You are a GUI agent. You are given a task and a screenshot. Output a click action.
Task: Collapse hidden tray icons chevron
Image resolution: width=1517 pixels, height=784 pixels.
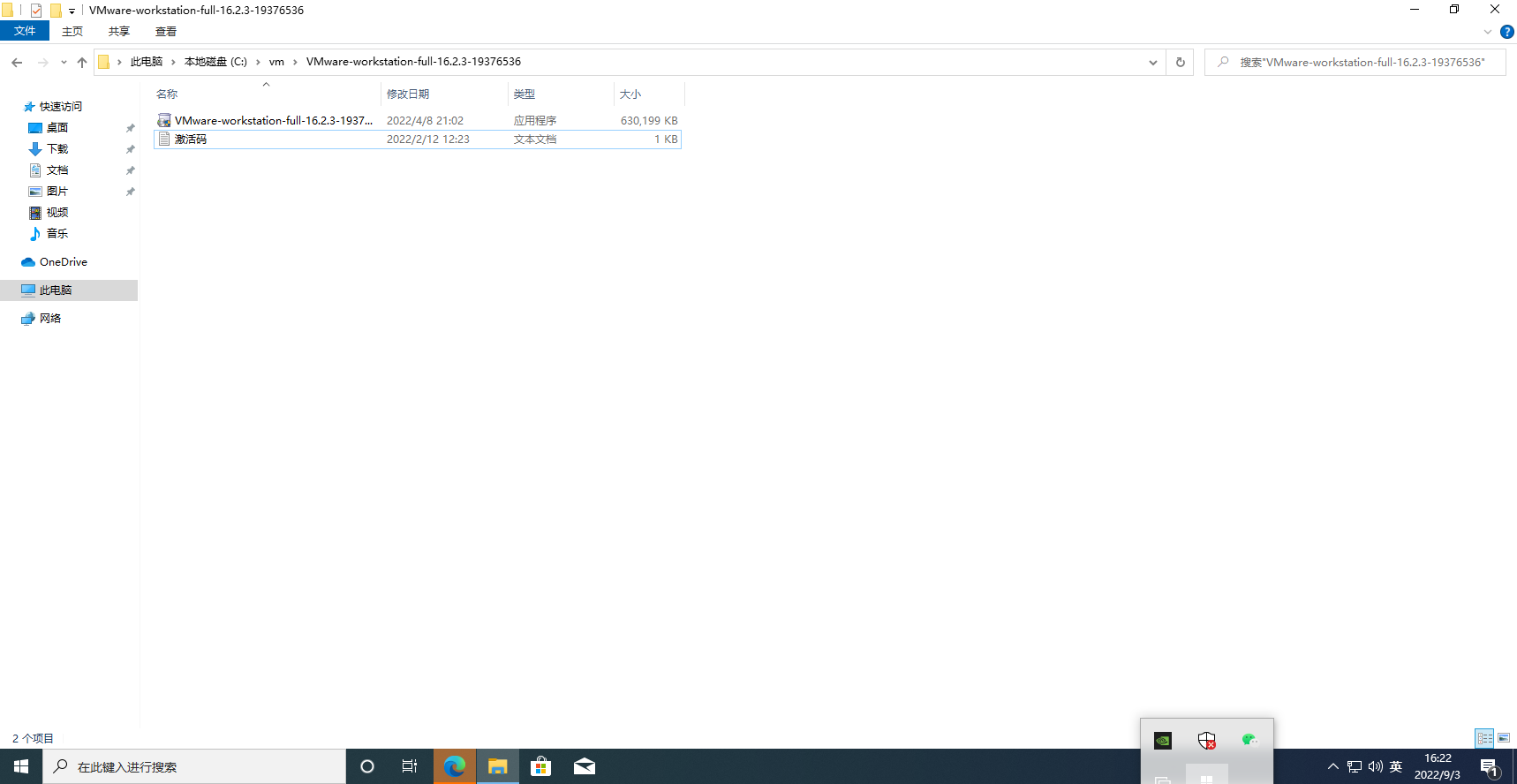(1333, 766)
